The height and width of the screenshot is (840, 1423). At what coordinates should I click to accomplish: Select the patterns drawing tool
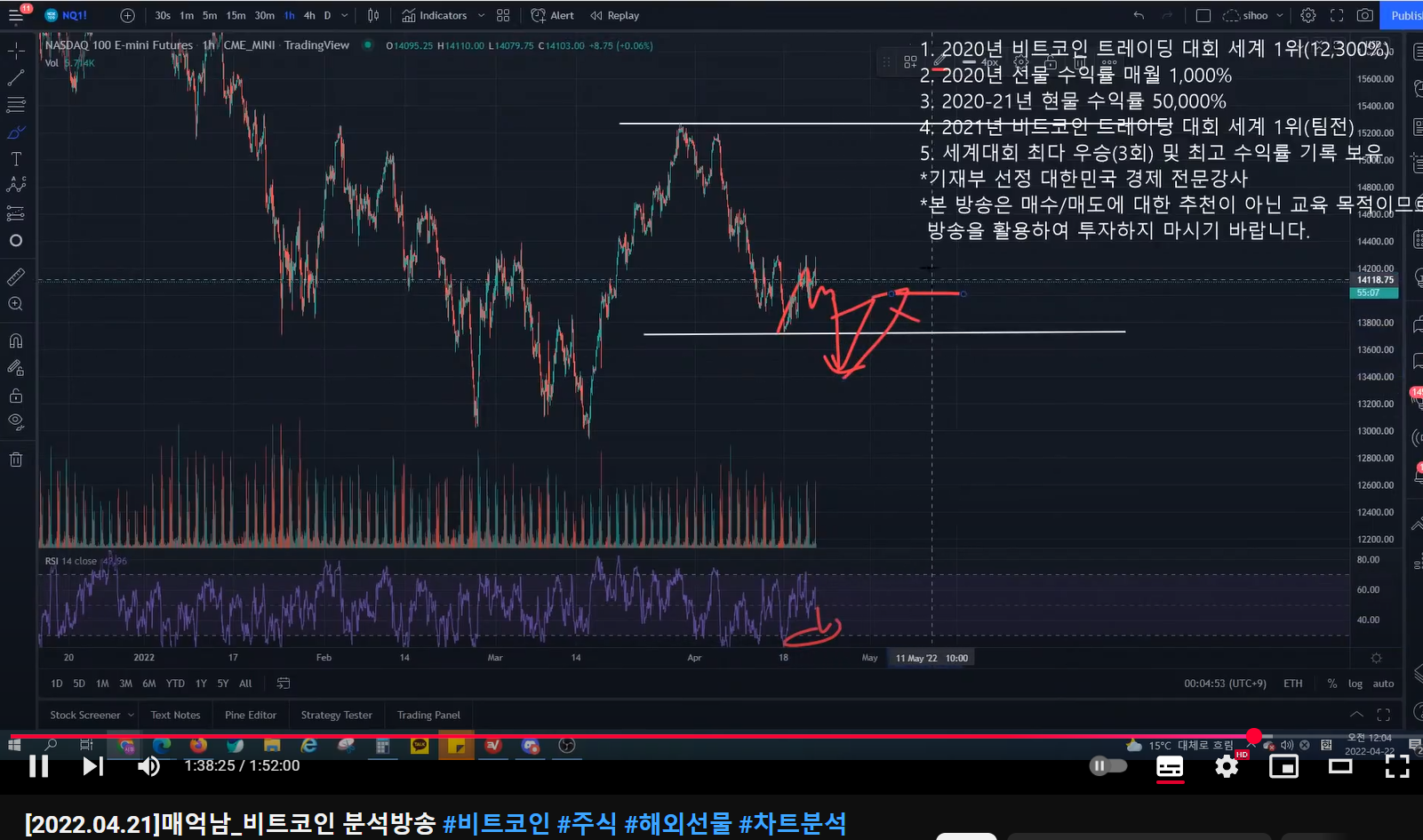(x=16, y=186)
